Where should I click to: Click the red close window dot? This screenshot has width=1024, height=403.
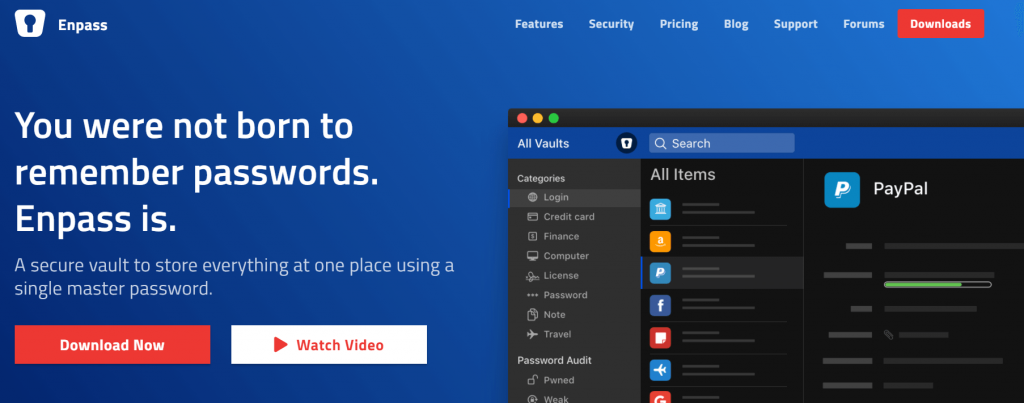coord(522,118)
